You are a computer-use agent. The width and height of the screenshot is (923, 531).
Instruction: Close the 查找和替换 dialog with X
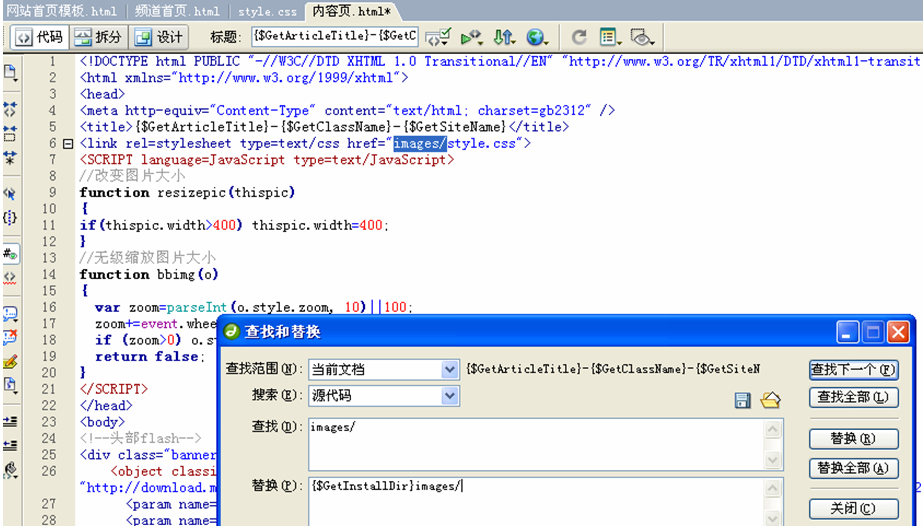click(x=898, y=333)
